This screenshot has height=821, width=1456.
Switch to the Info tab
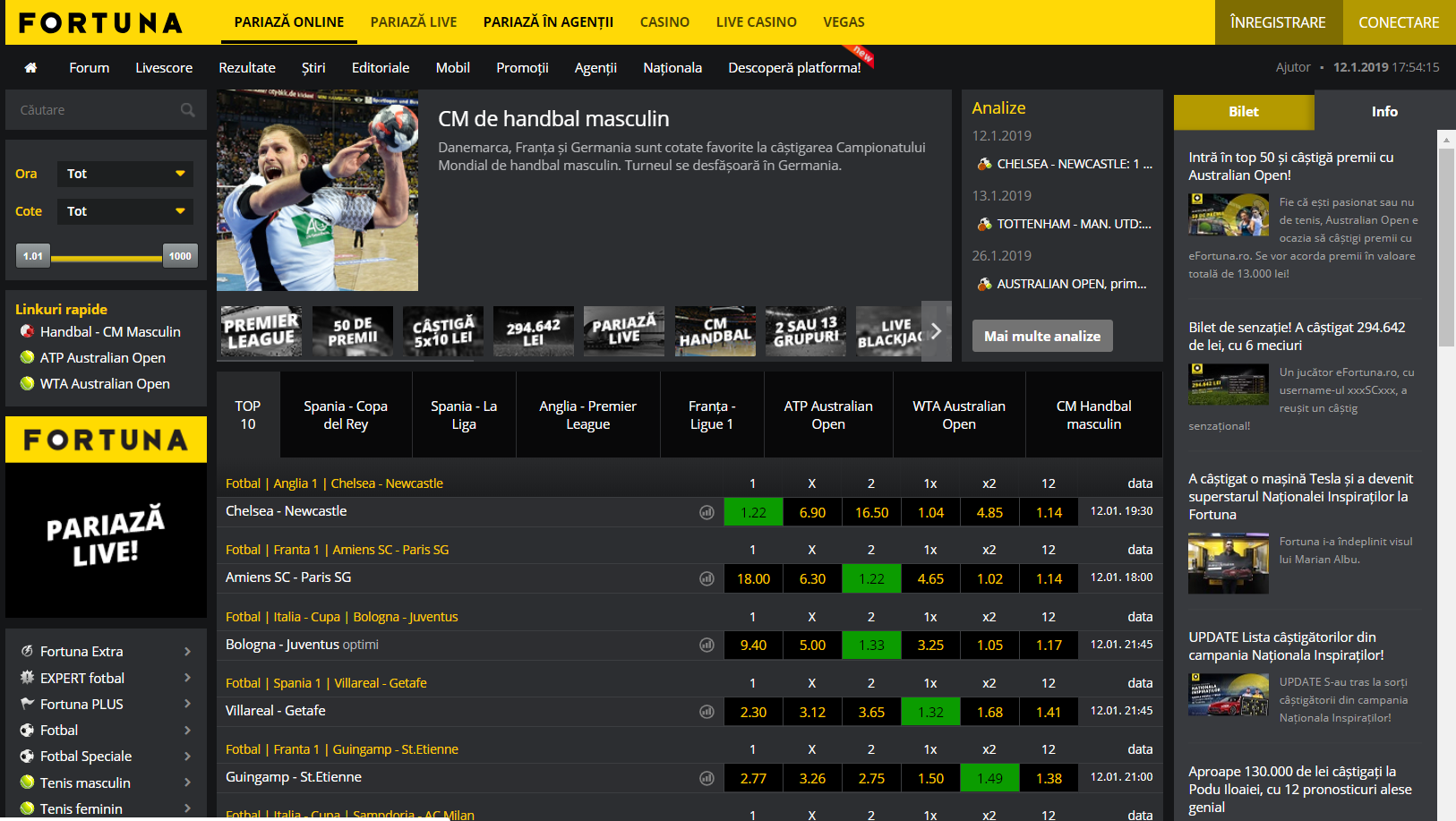tap(1384, 112)
